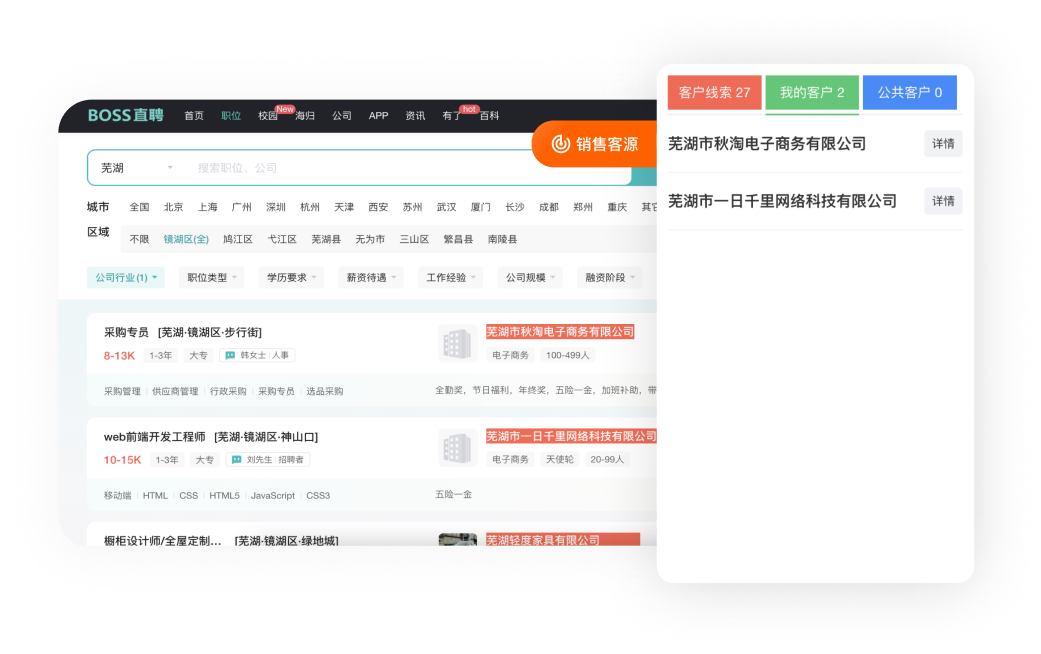
Task: Select city 长沙
Action: point(515,207)
